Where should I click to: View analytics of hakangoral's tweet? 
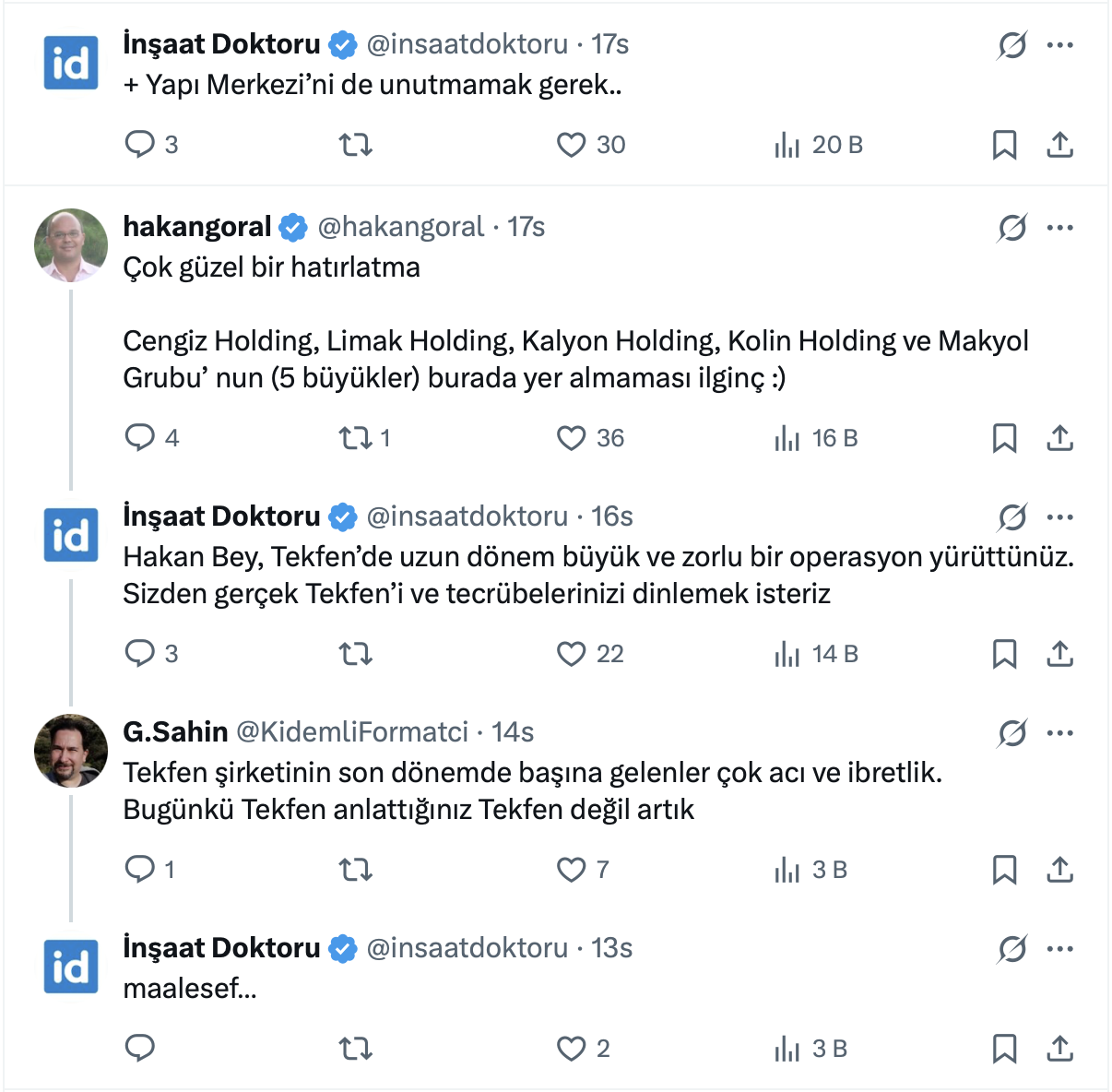click(788, 437)
